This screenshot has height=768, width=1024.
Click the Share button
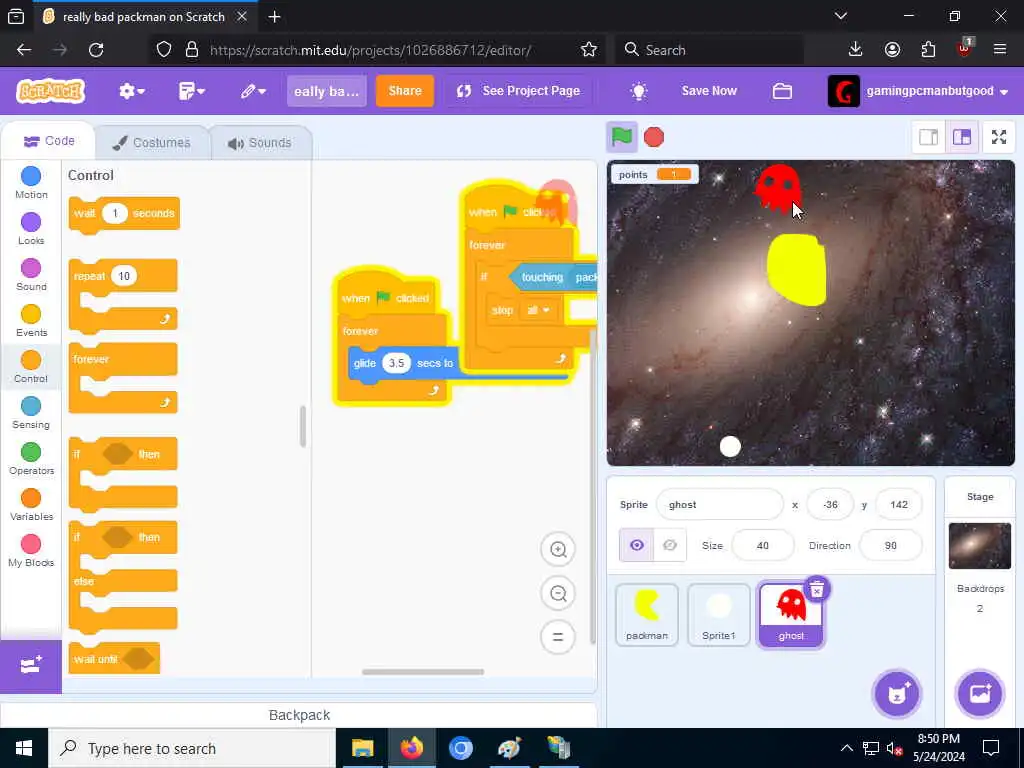tap(405, 91)
